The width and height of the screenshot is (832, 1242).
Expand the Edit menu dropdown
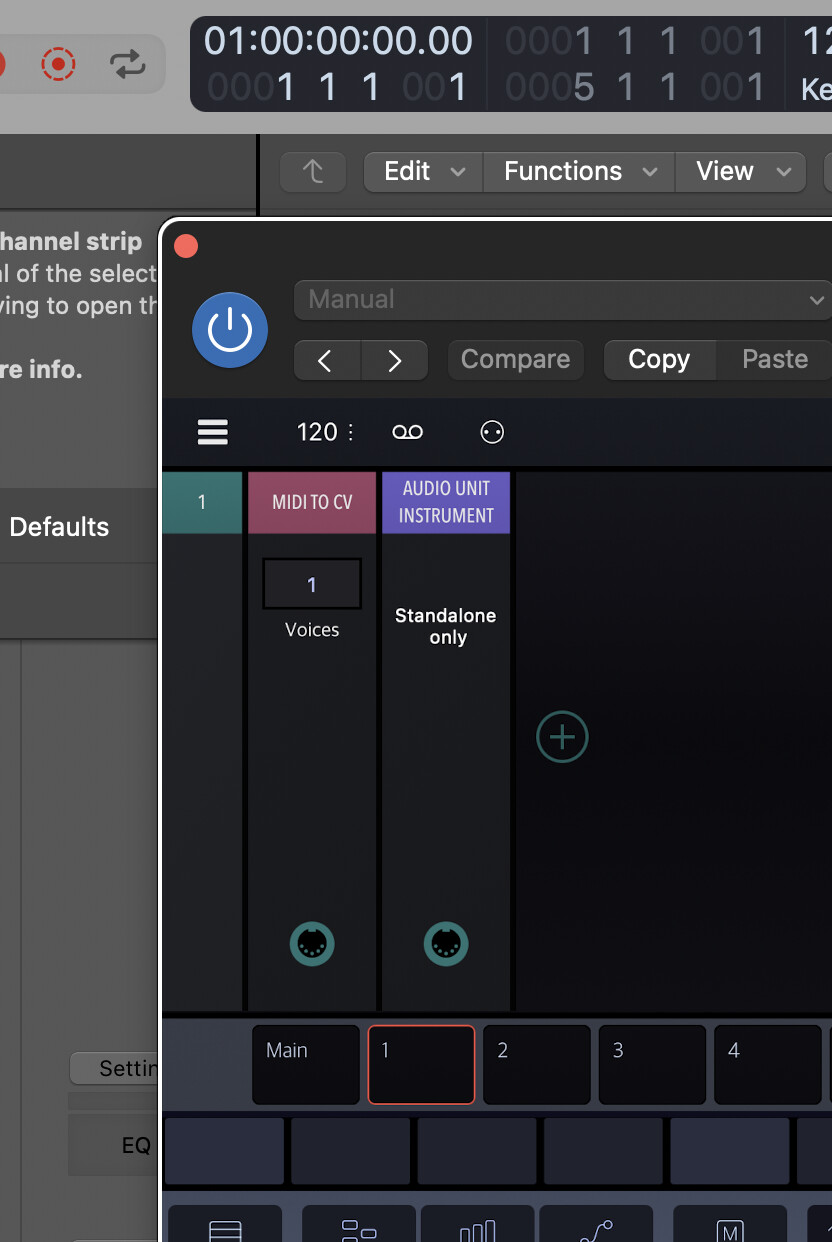(x=424, y=172)
